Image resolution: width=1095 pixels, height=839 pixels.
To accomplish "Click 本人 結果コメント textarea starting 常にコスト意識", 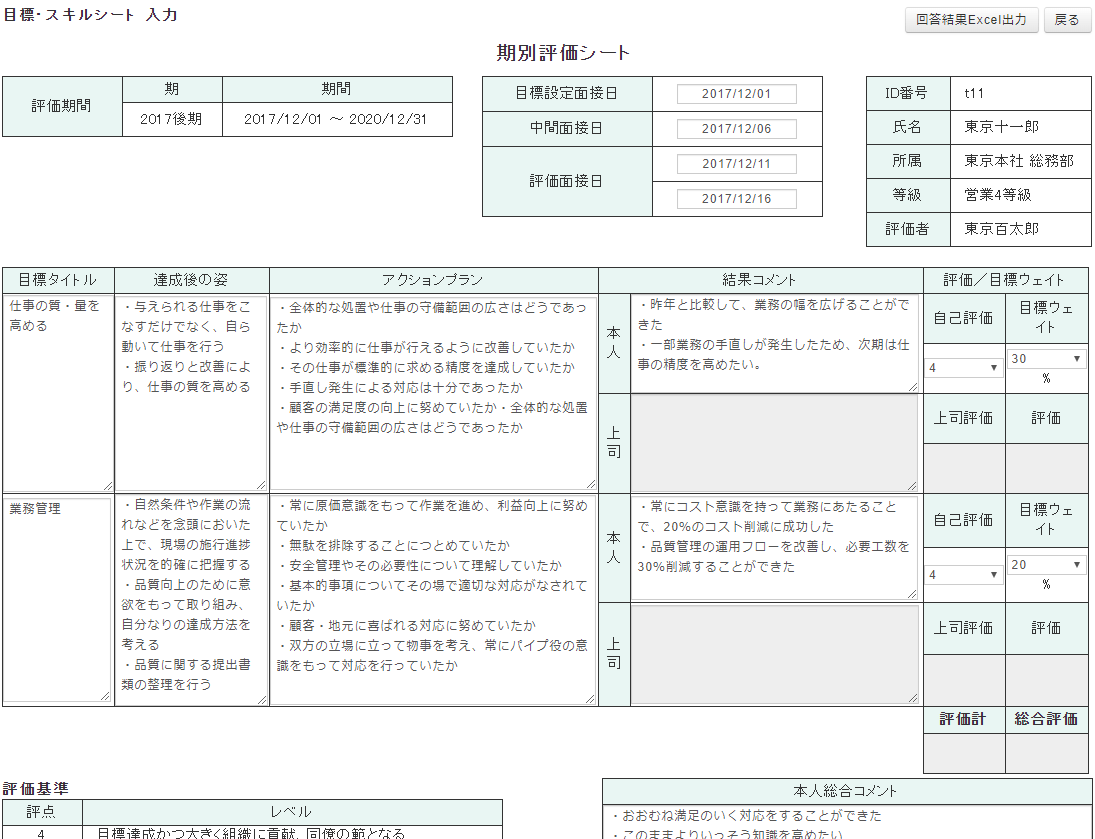I will coord(775,548).
